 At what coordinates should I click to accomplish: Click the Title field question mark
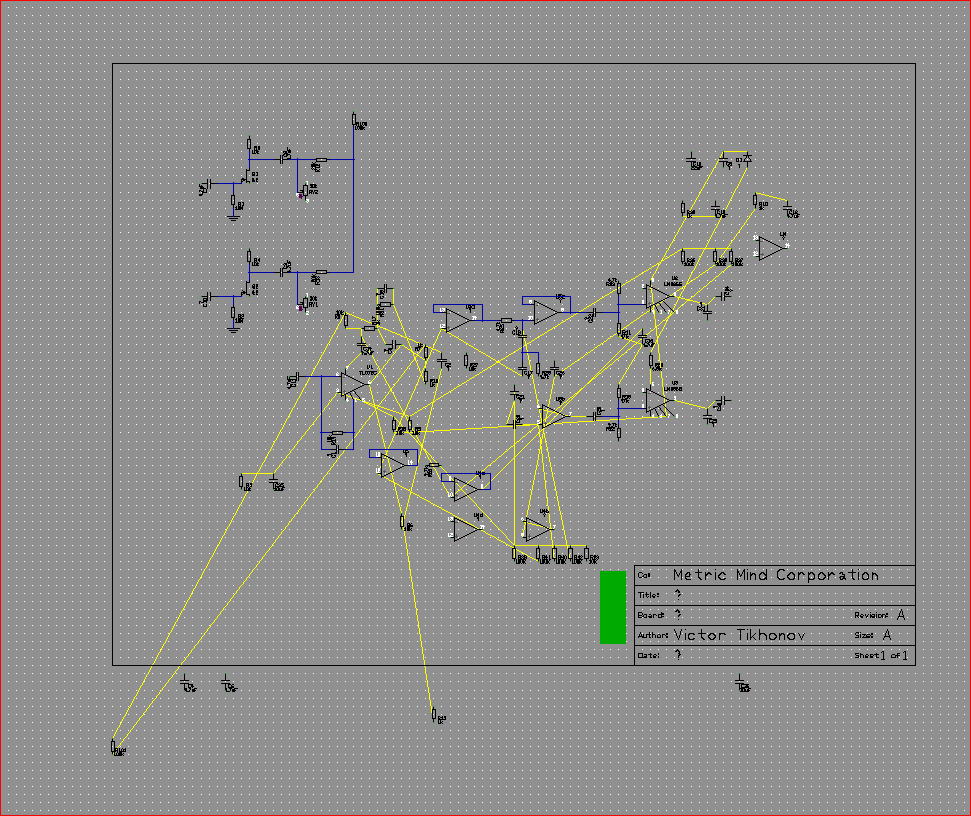point(677,595)
